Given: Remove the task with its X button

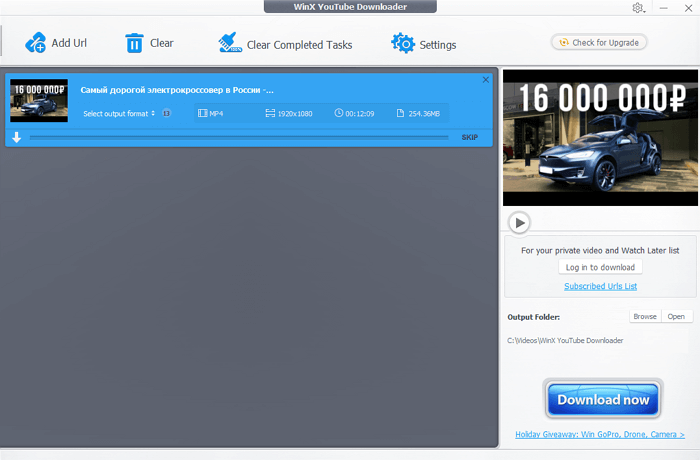Looking at the screenshot, I should click(x=486, y=80).
